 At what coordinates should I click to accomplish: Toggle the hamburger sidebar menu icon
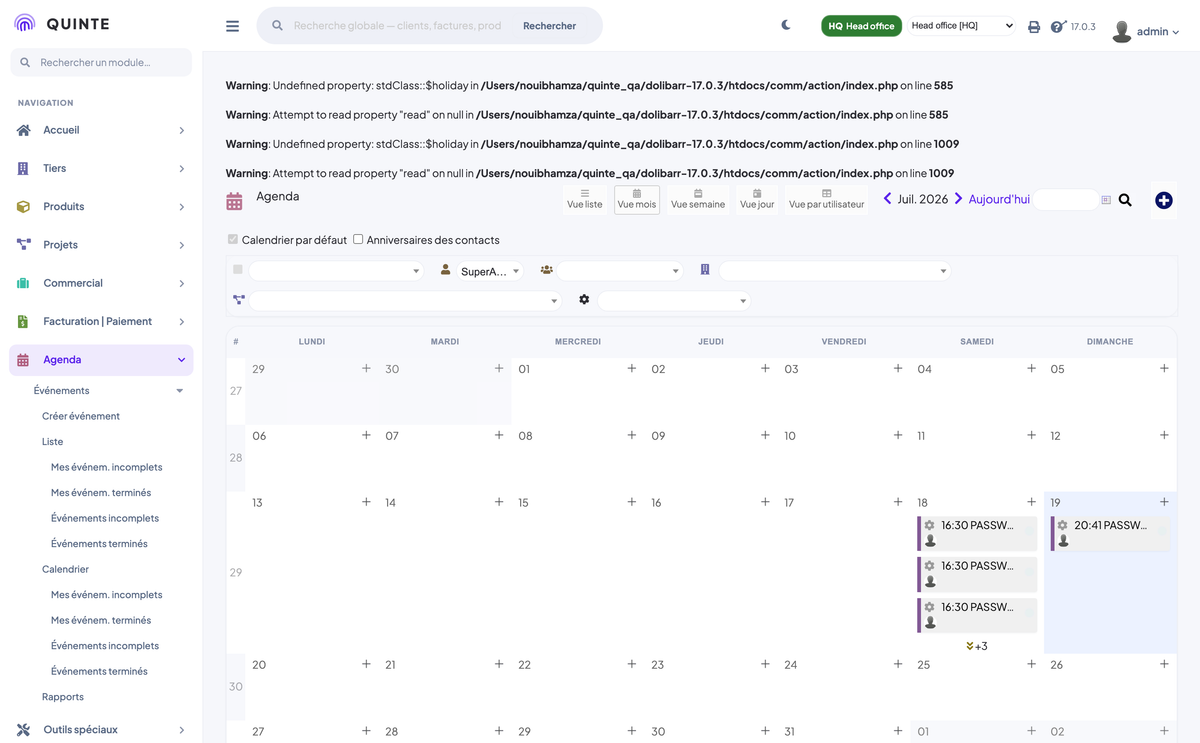pyautogui.click(x=232, y=26)
